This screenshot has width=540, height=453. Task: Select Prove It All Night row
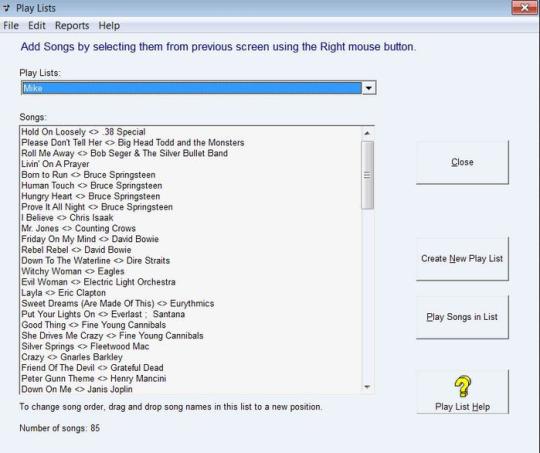pos(191,207)
